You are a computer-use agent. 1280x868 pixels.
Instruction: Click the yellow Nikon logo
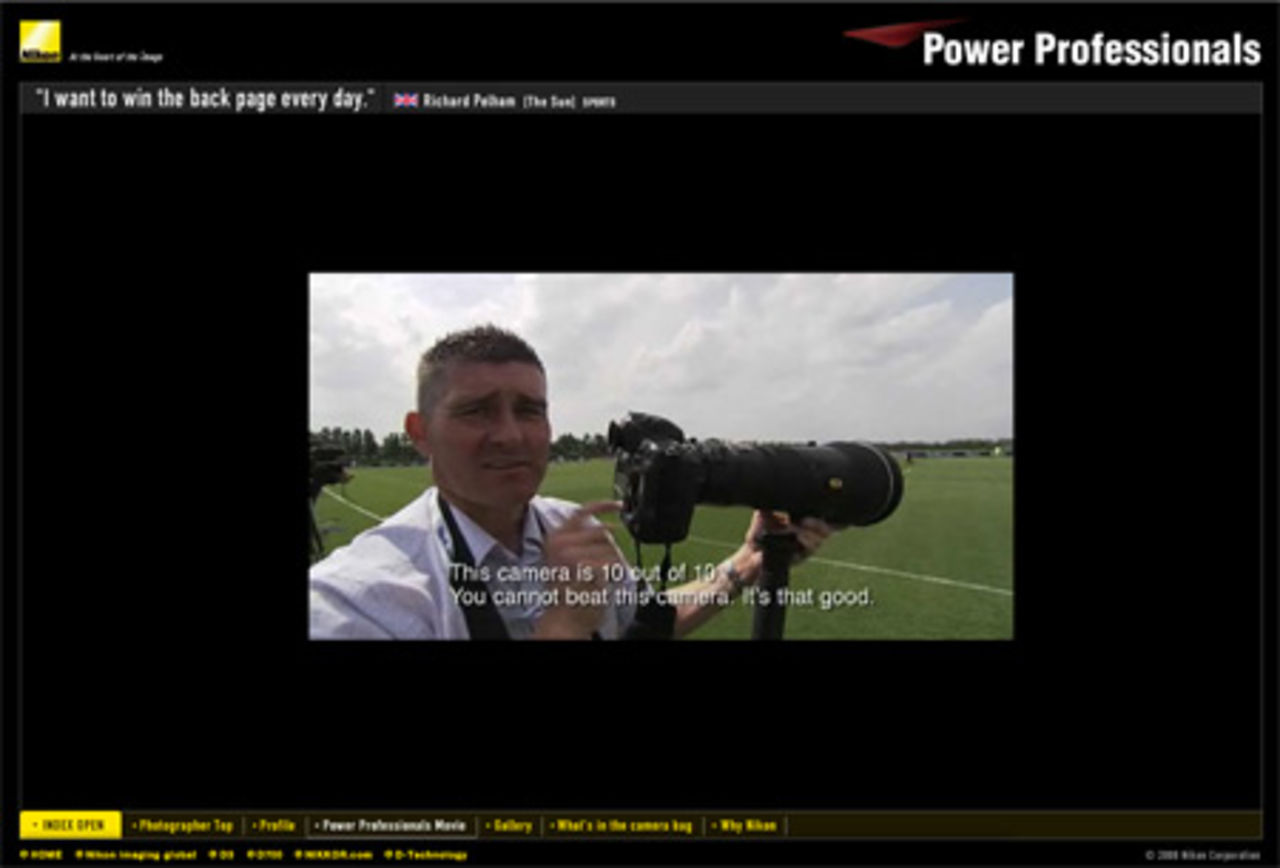tap(40, 41)
